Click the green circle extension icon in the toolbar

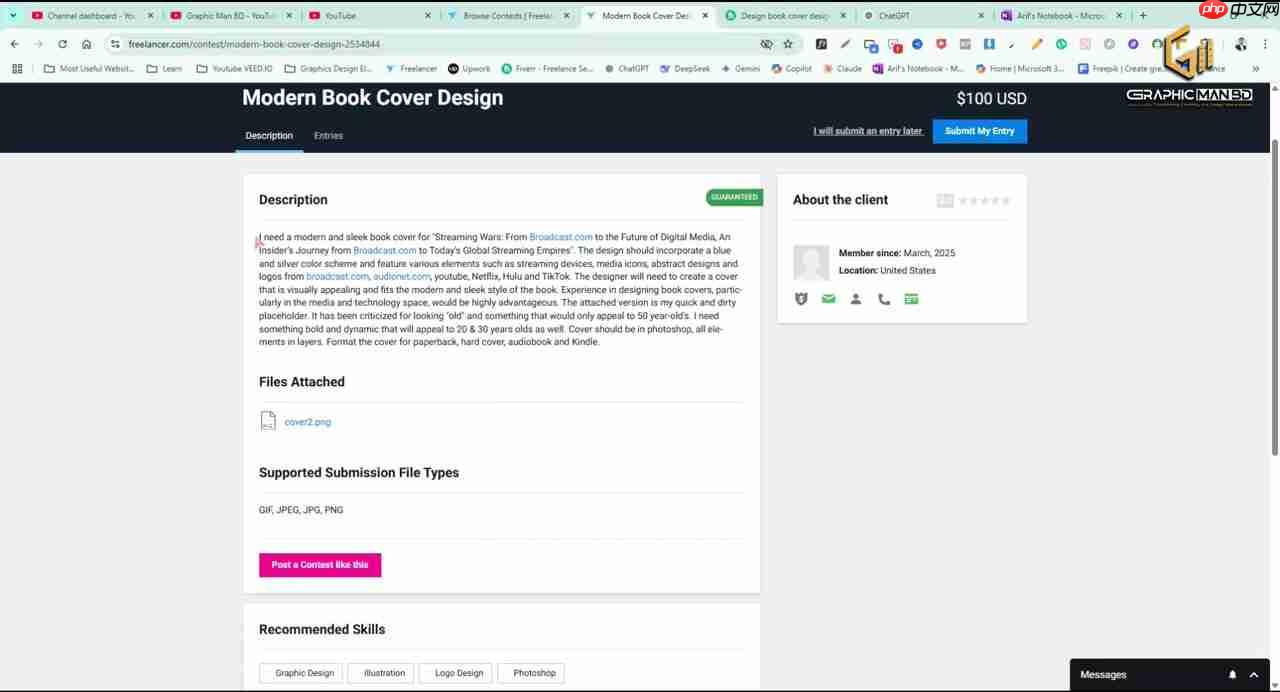(x=1061, y=44)
